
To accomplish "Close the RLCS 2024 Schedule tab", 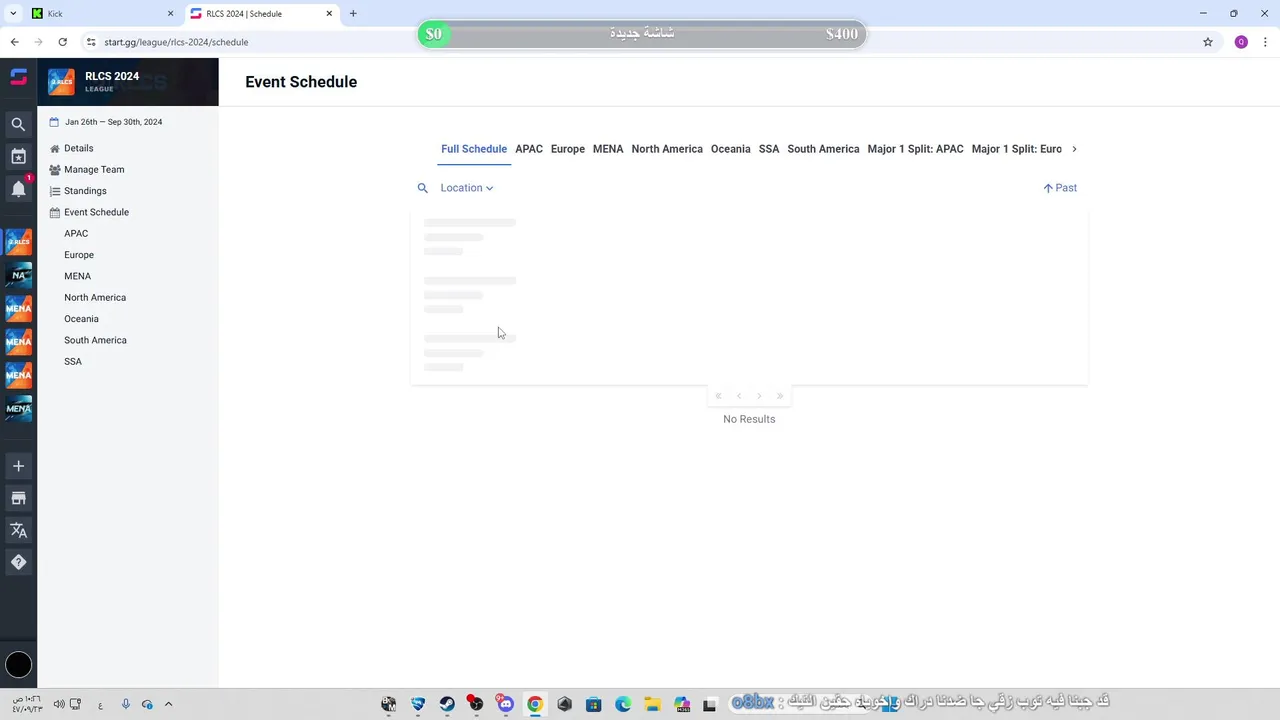I will [x=329, y=14].
